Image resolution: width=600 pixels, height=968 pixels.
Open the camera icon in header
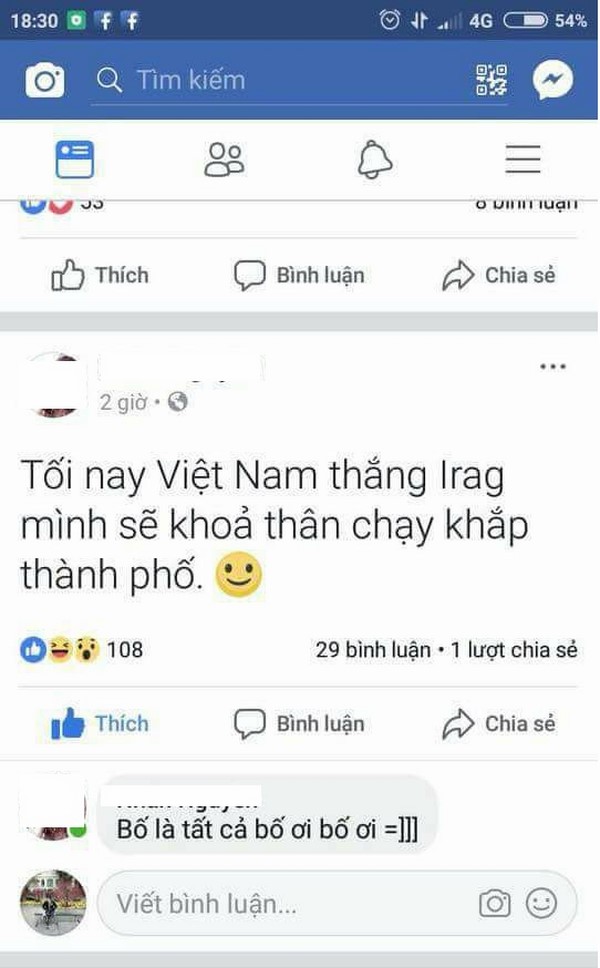(x=44, y=80)
